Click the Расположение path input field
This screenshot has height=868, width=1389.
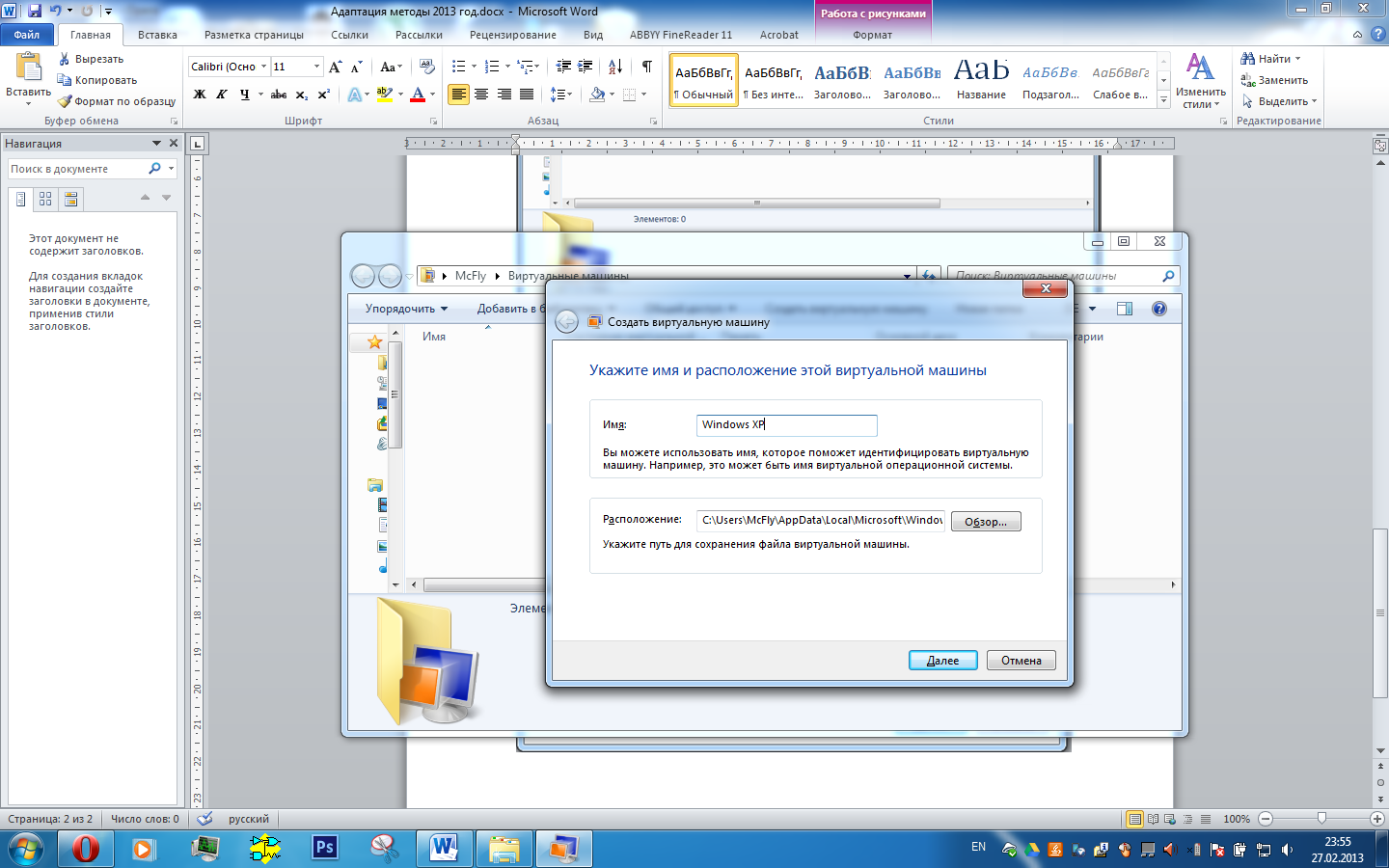click(x=820, y=521)
